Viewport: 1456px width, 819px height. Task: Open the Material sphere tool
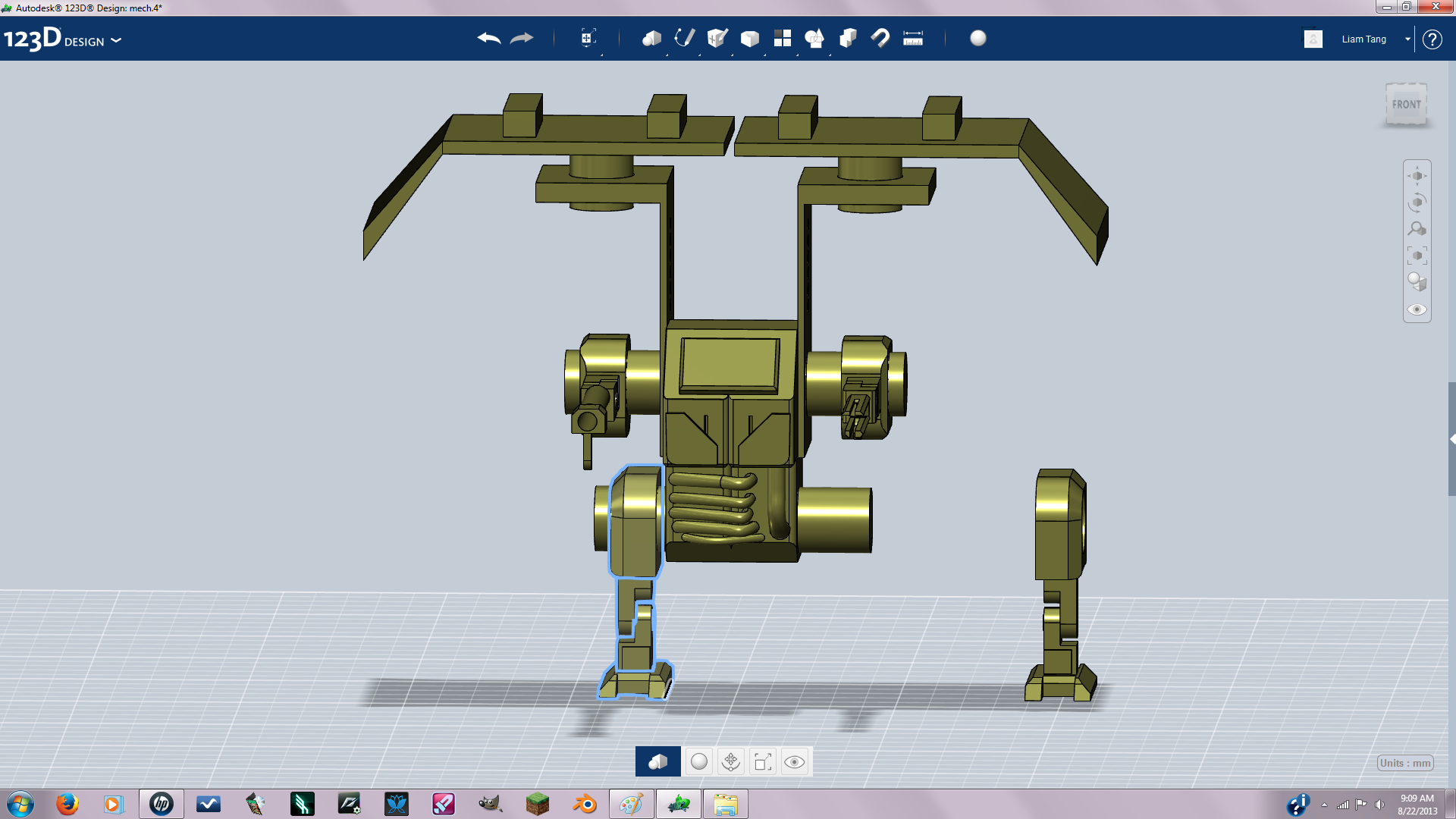(978, 38)
